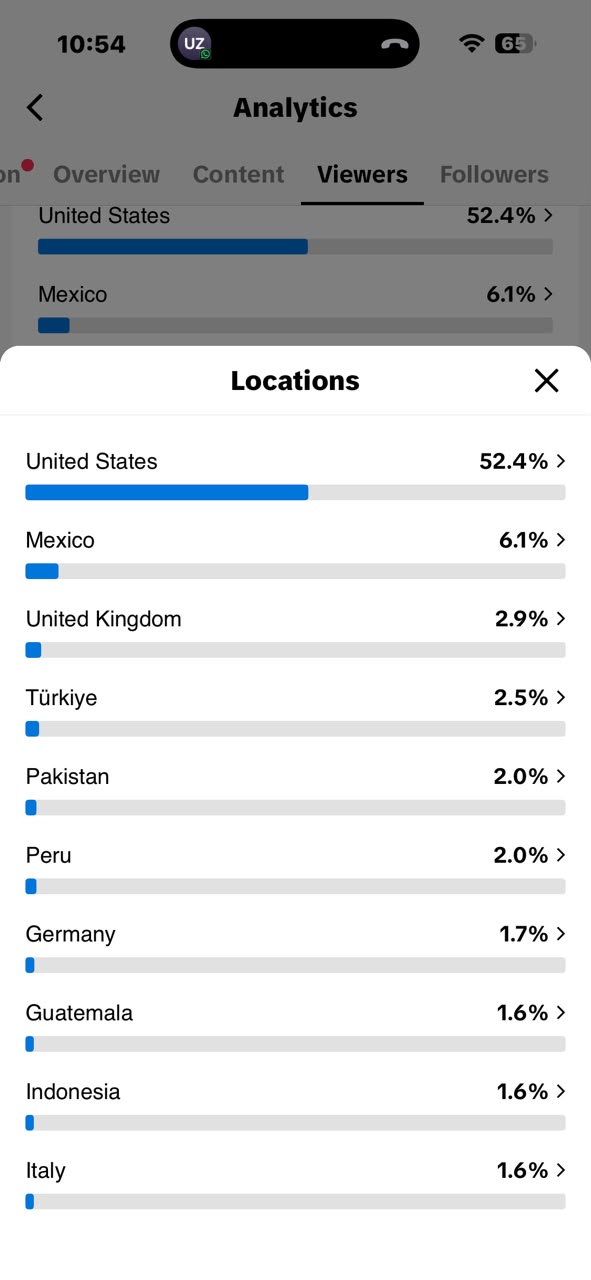
Task: Open the Followers tab
Action: 494,174
